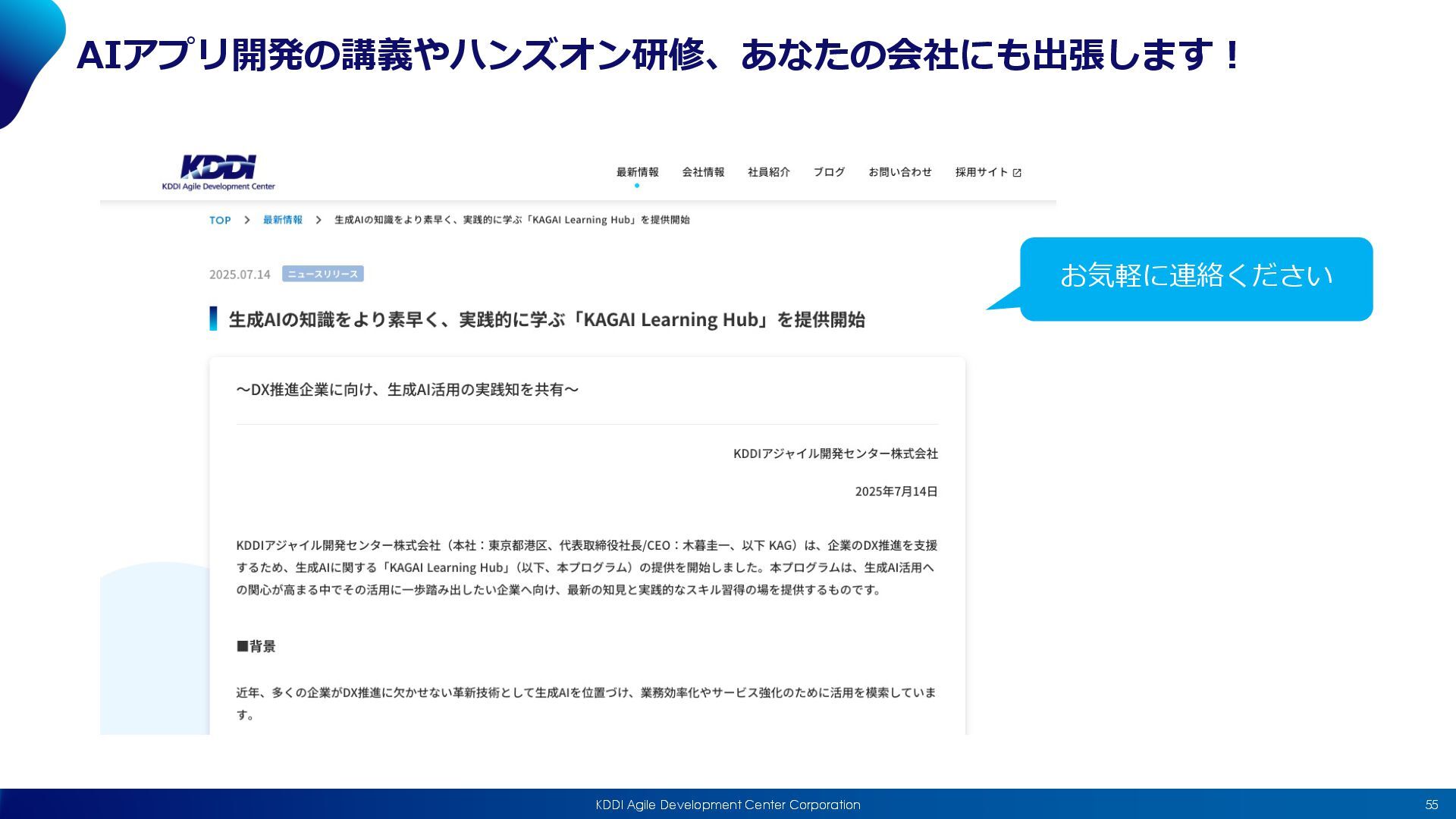1456x819 pixels.
Task: Click the article headline about KAGAI Learning Hub
Action: click(547, 319)
